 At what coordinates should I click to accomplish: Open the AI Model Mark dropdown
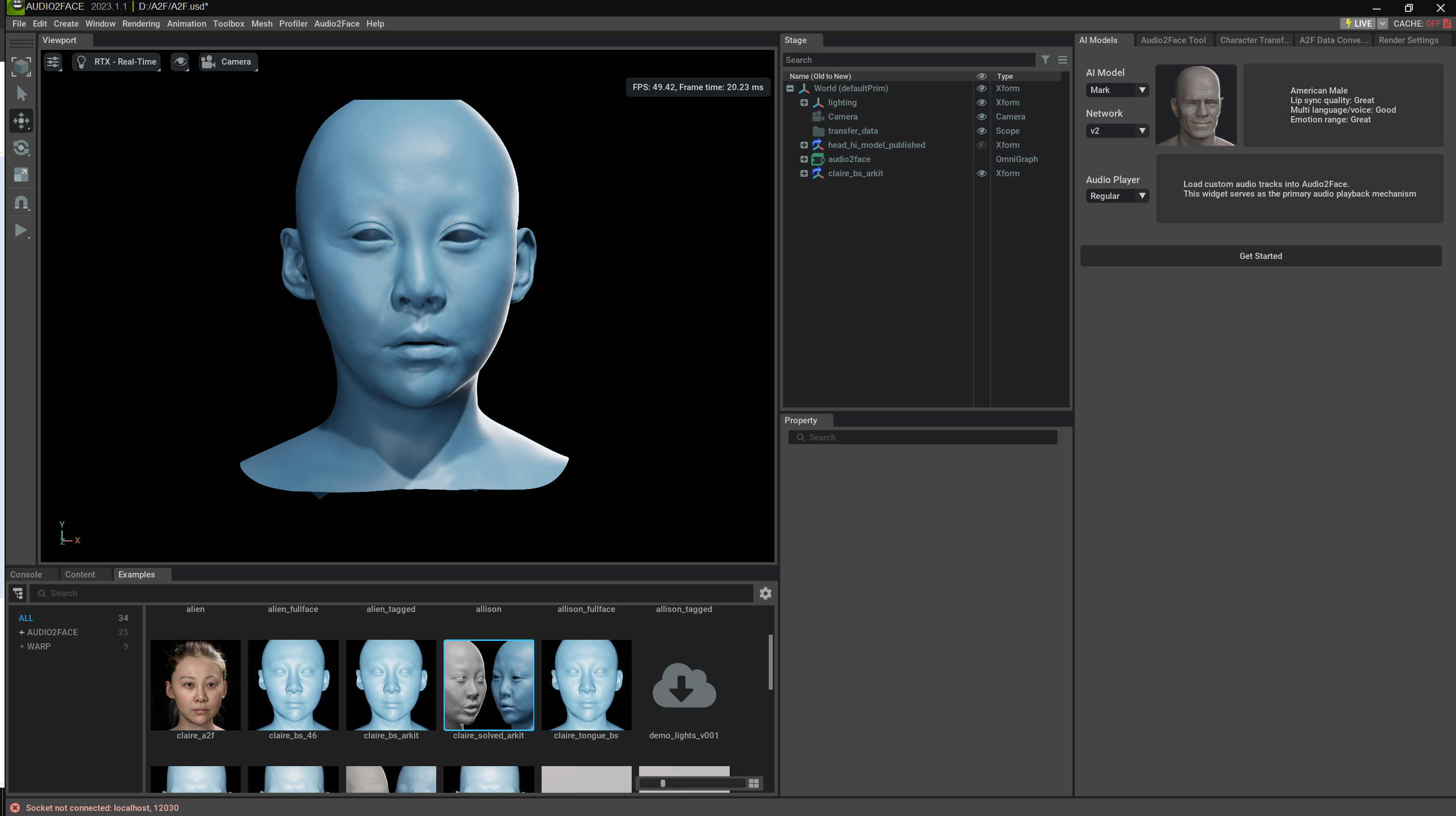[x=1117, y=90]
